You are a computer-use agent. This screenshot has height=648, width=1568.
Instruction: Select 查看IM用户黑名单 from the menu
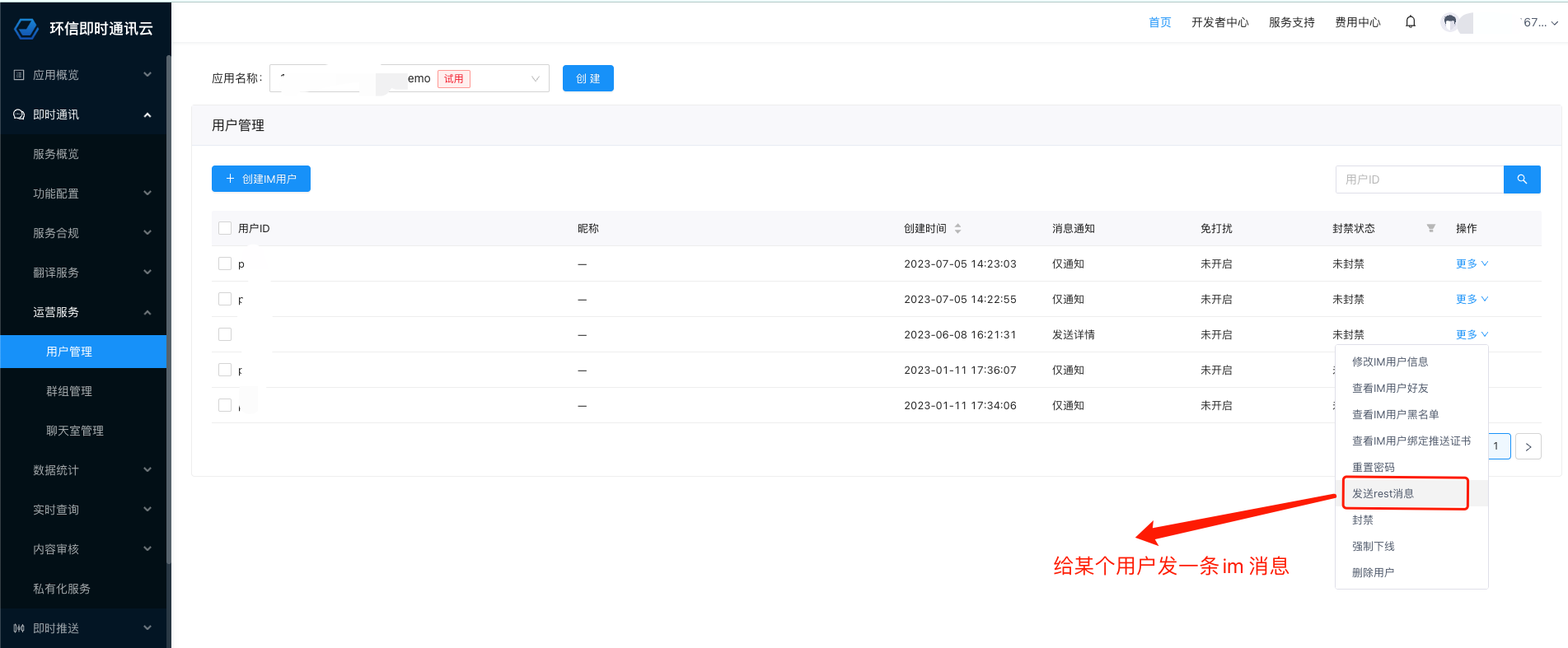pos(1411,414)
